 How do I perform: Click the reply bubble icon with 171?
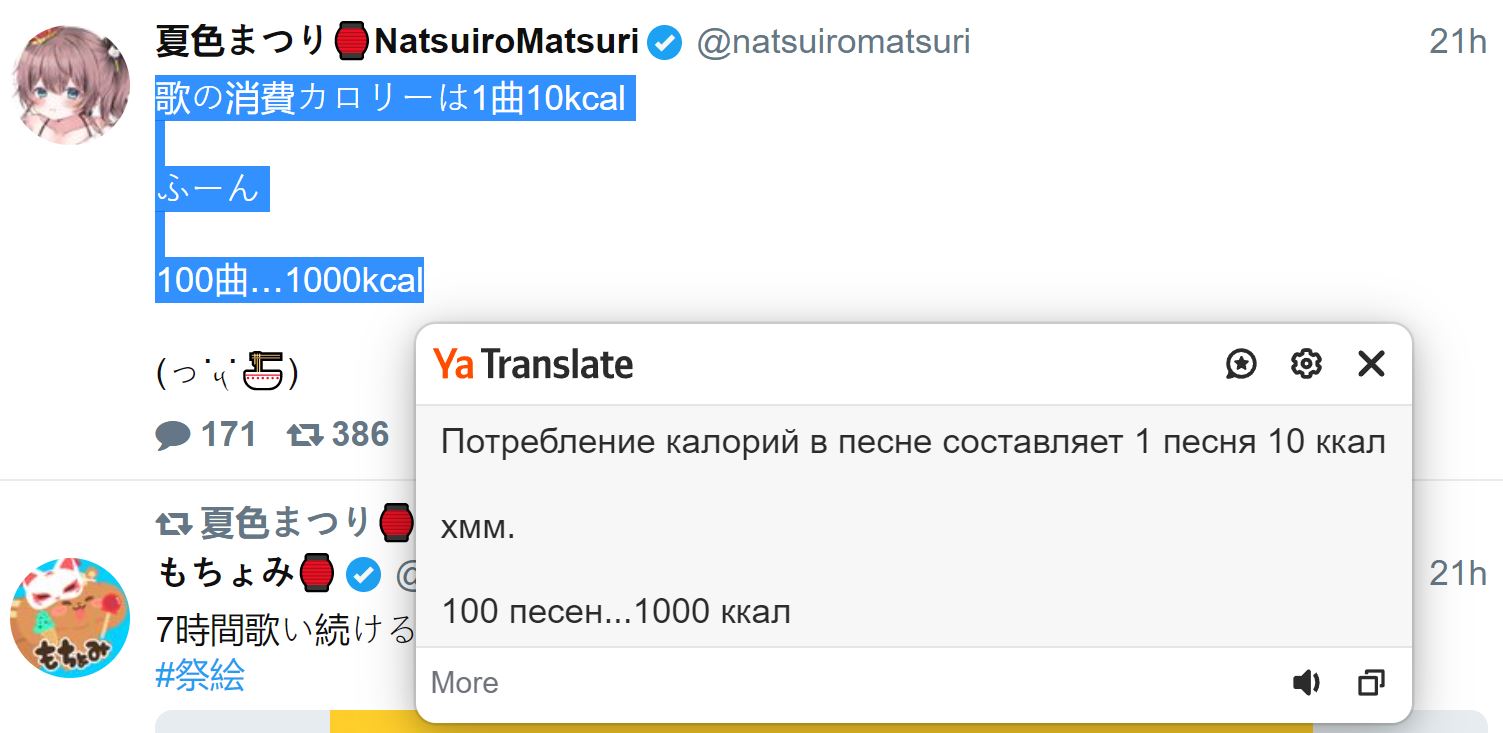point(173,436)
